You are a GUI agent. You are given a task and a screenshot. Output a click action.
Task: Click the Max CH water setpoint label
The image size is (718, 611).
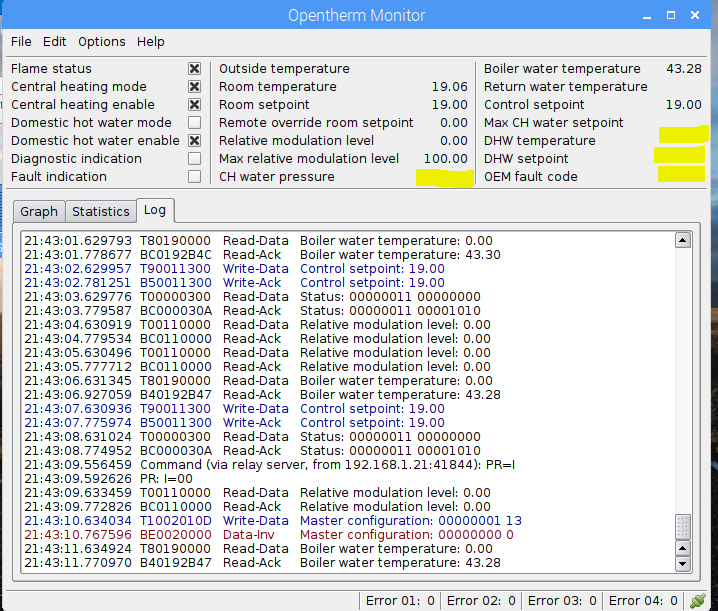pyautogui.click(x=554, y=123)
